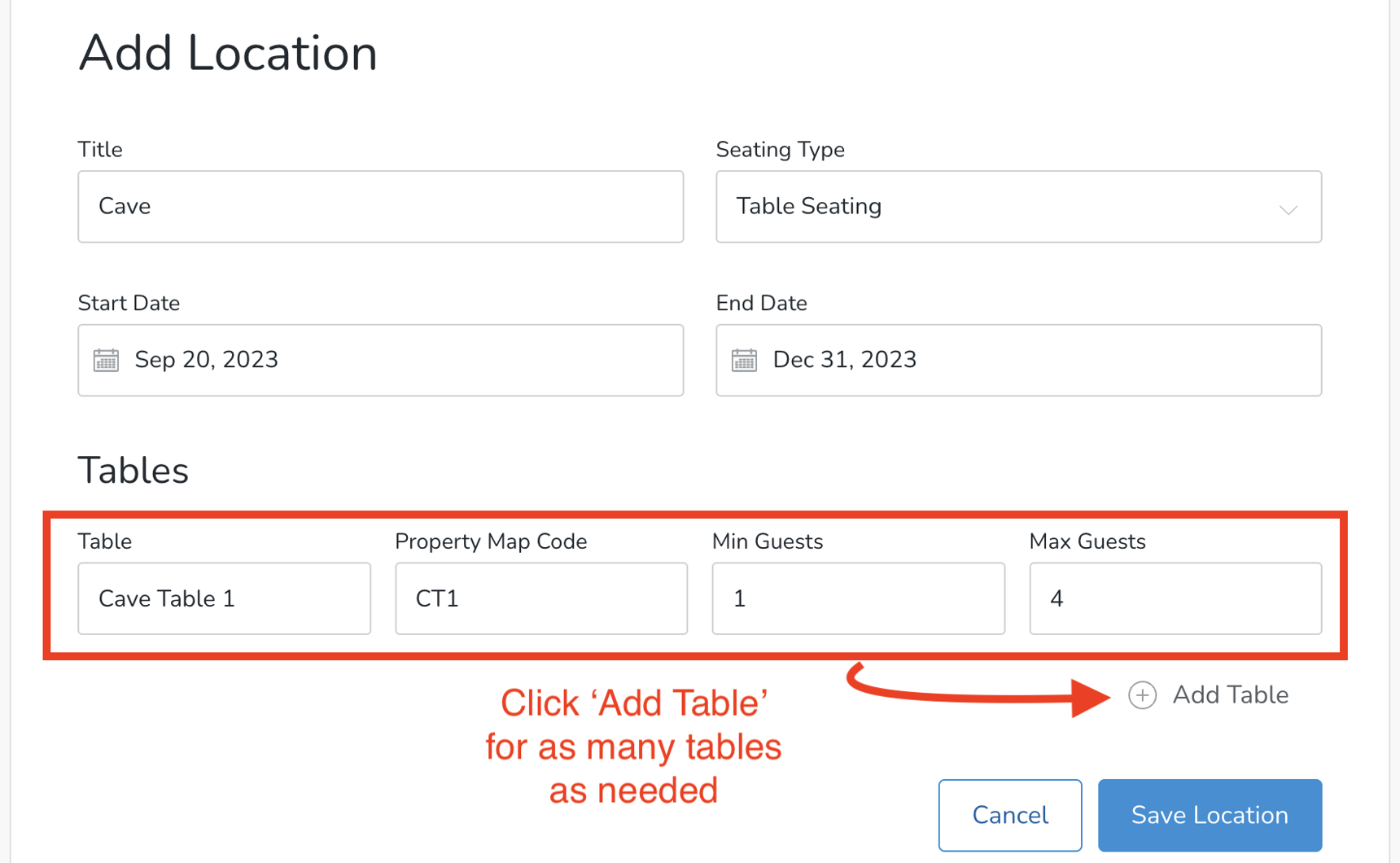Click the End Date calendar icon

click(x=743, y=359)
